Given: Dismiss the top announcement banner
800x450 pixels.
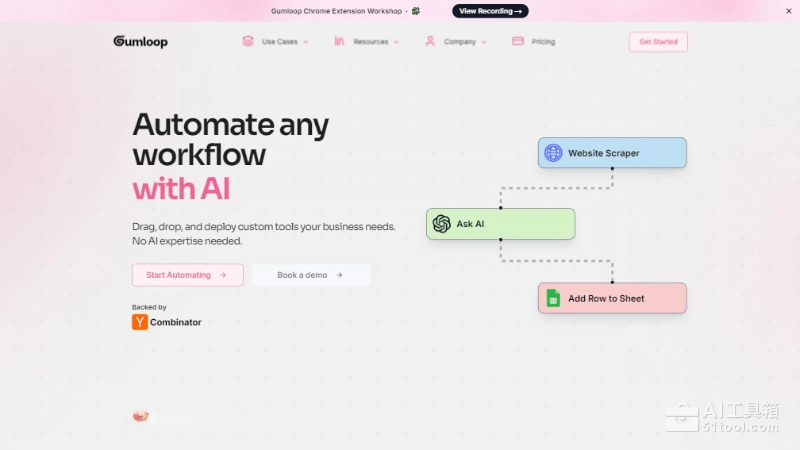Looking at the screenshot, I should [x=788, y=11].
